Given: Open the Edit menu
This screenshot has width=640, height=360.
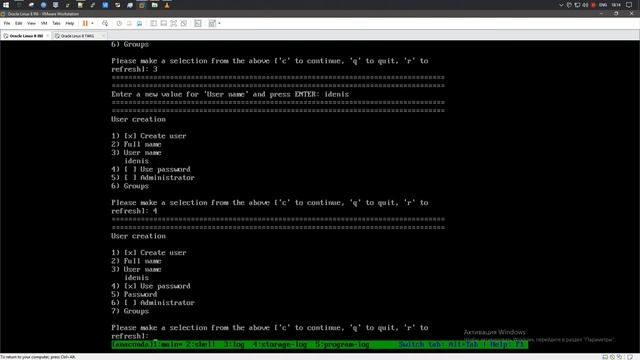Looking at the screenshot, I should 19,23.
